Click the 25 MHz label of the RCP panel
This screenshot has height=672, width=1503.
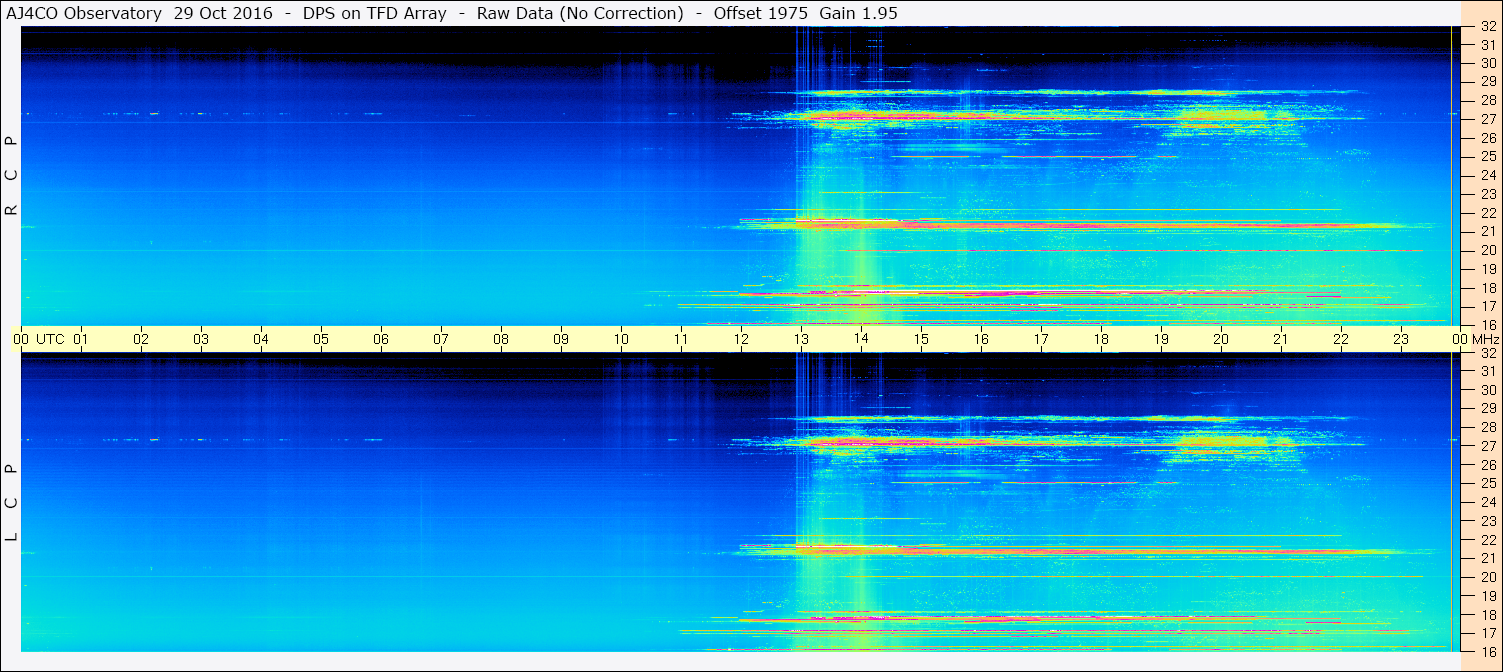[1487, 157]
